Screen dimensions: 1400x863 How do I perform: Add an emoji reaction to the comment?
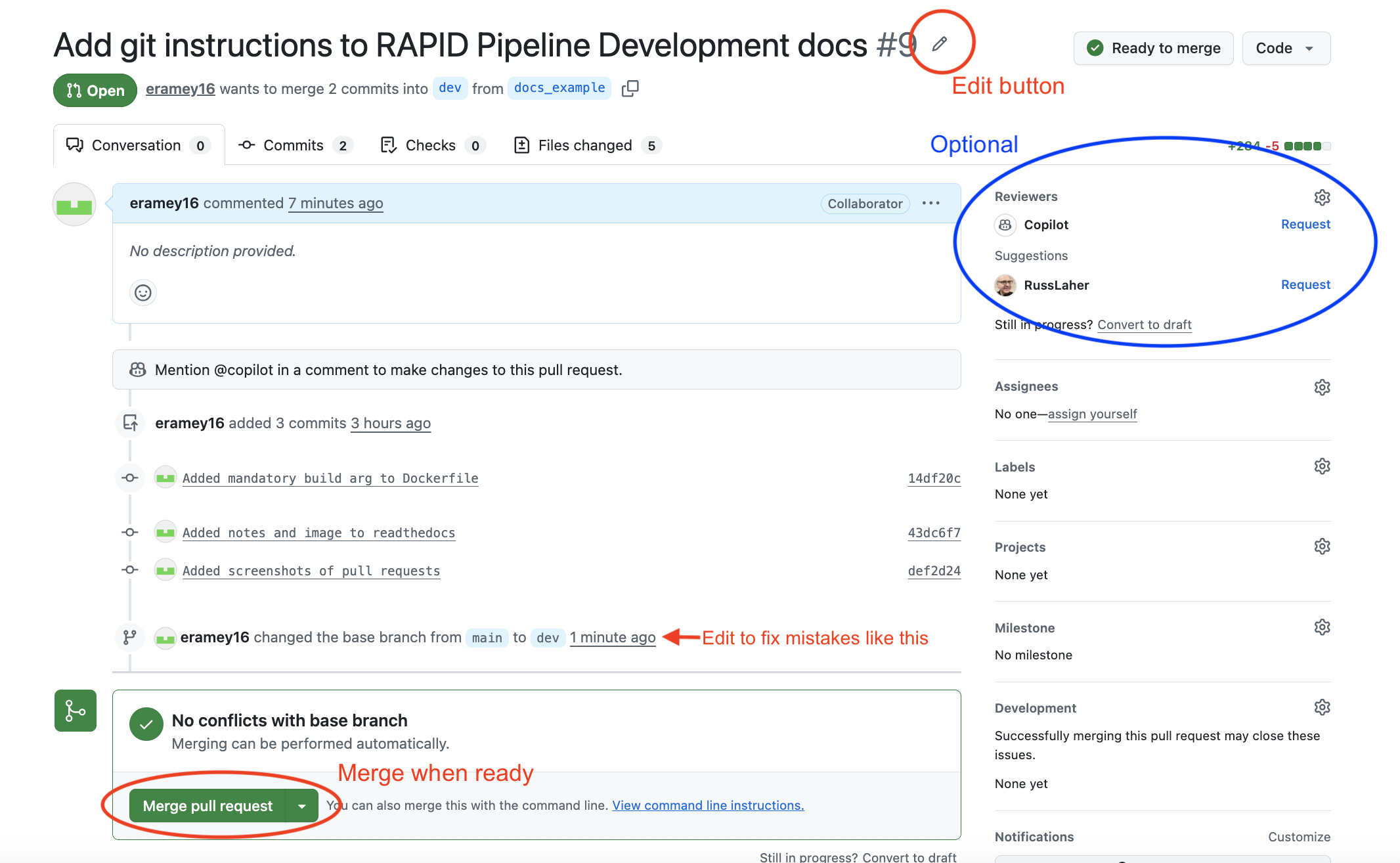pyautogui.click(x=143, y=292)
